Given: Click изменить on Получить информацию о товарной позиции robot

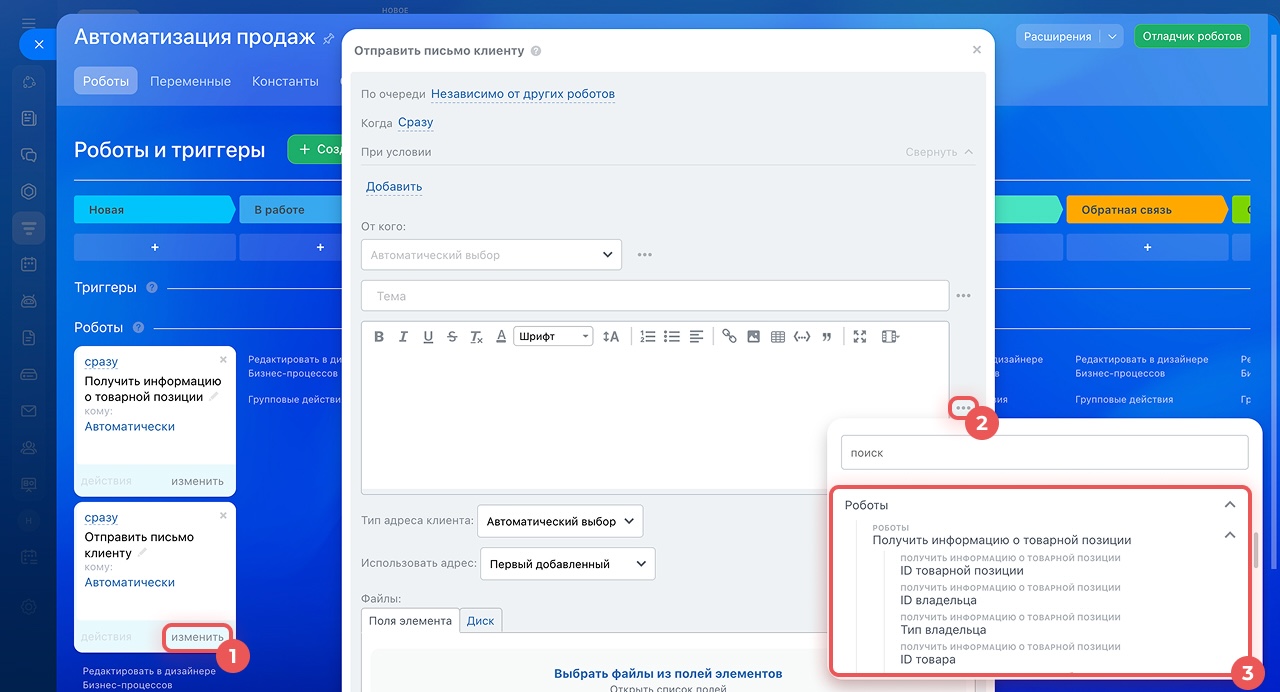Looking at the screenshot, I should 197,481.
